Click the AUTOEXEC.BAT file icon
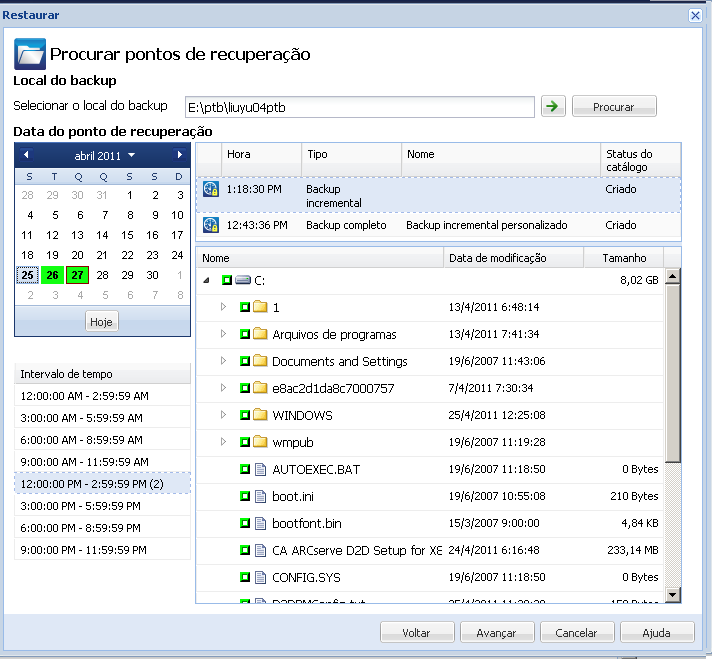 click(x=260, y=469)
